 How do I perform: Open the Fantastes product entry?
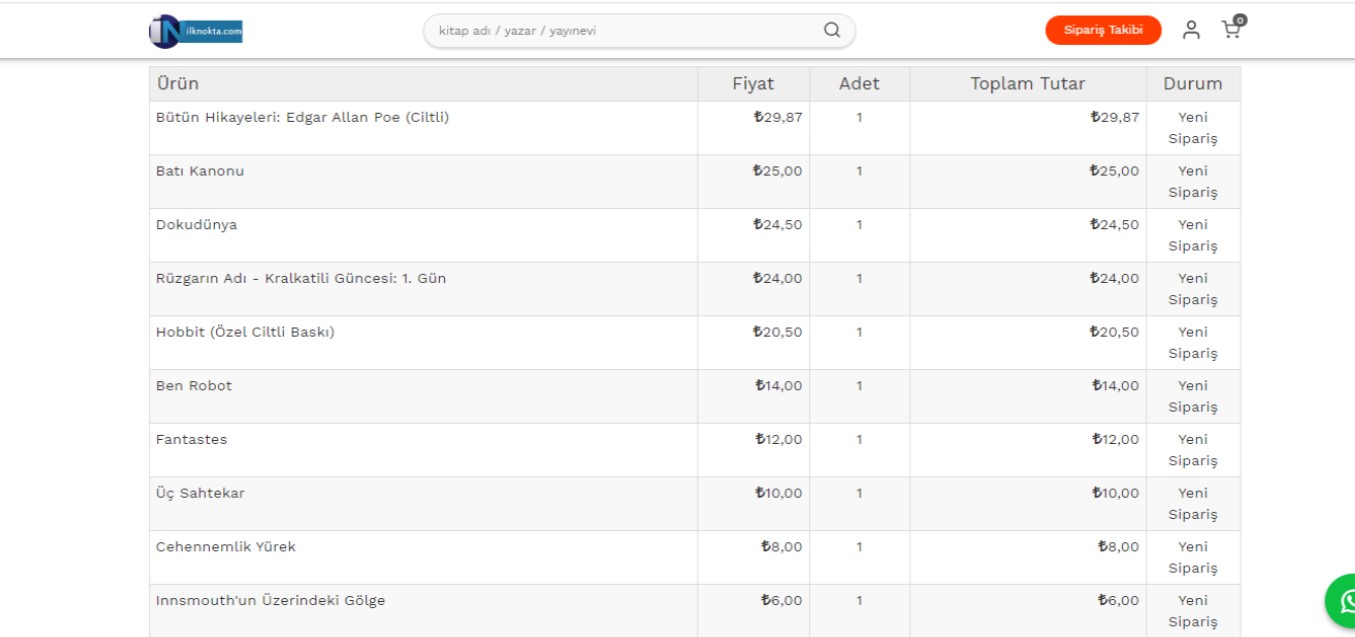click(x=192, y=440)
